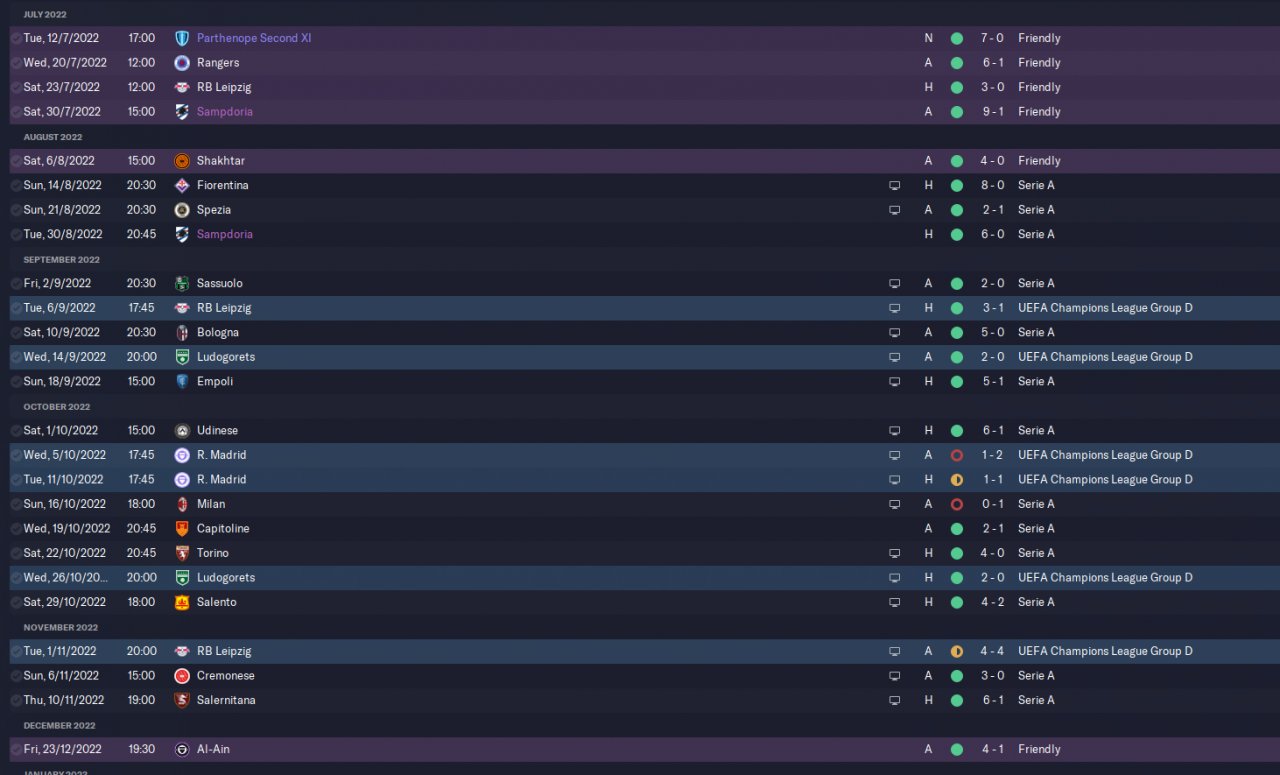Click the Fiorentina club crest
Image resolution: width=1280 pixels, height=775 pixels.
(x=182, y=185)
